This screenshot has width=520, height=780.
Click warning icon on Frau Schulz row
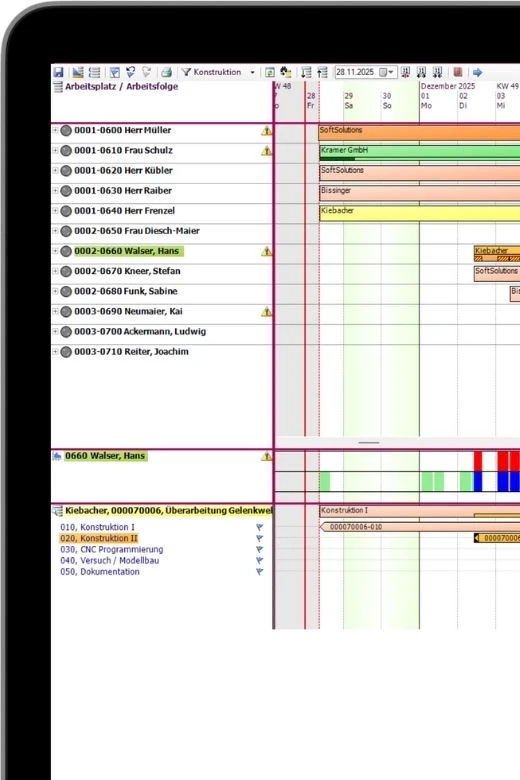(x=266, y=151)
